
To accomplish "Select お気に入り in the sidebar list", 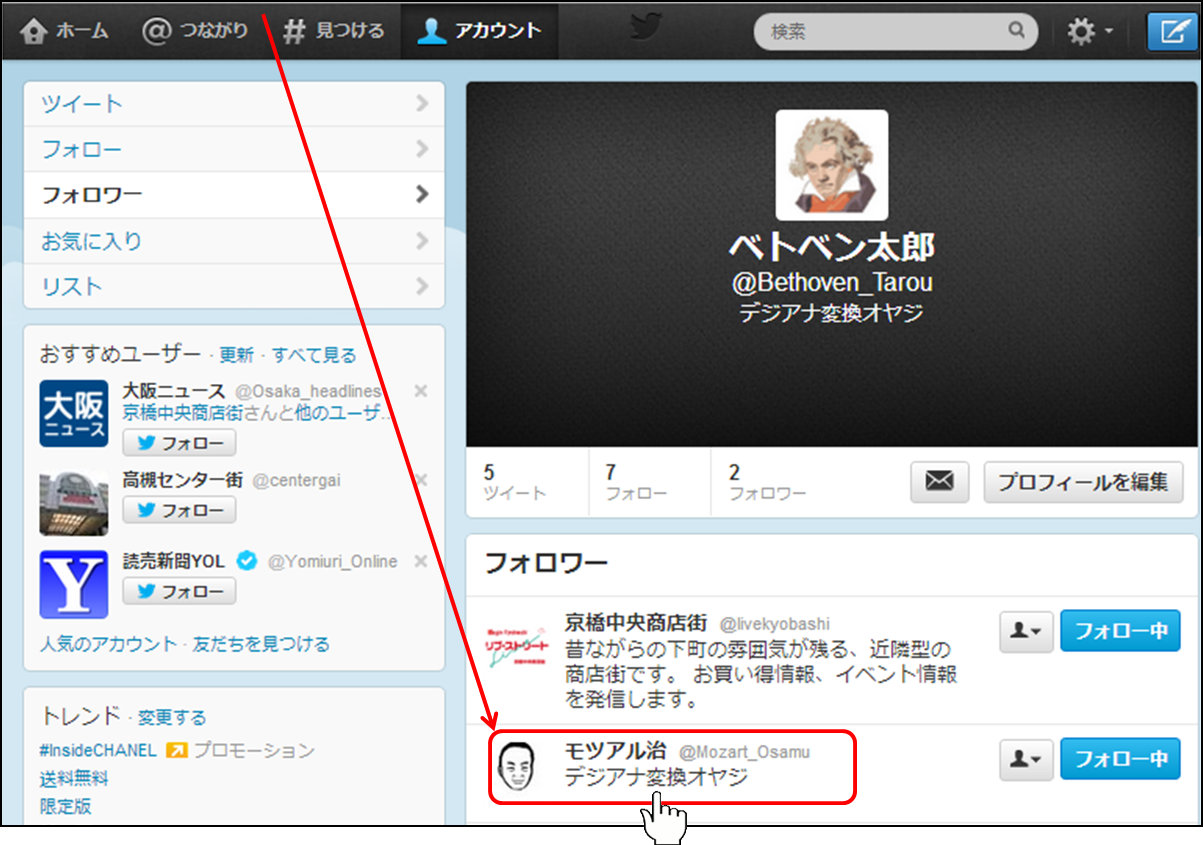I will click(x=233, y=241).
